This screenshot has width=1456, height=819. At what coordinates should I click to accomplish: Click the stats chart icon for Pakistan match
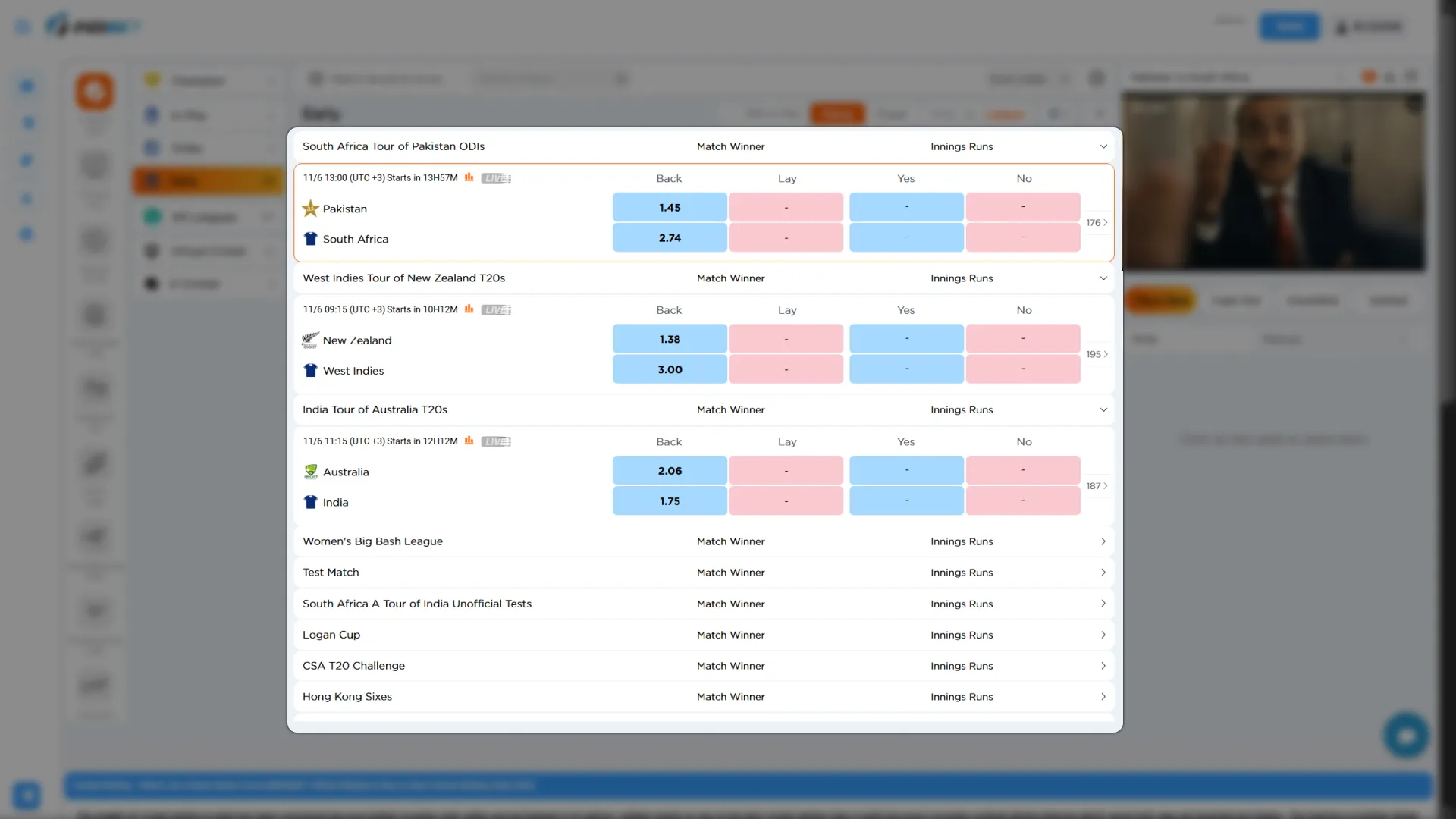coord(469,177)
